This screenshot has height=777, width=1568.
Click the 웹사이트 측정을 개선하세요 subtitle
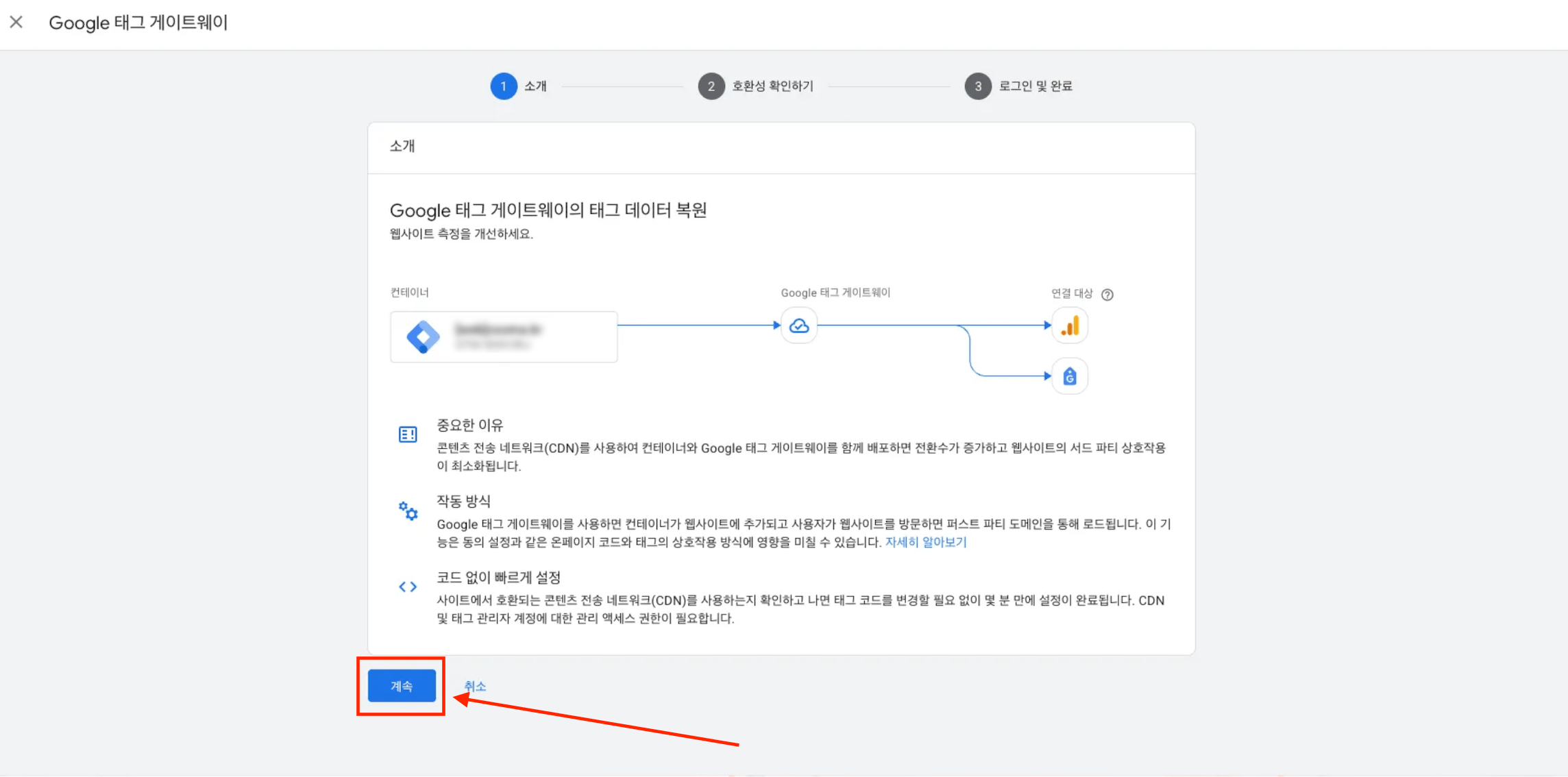(x=461, y=234)
